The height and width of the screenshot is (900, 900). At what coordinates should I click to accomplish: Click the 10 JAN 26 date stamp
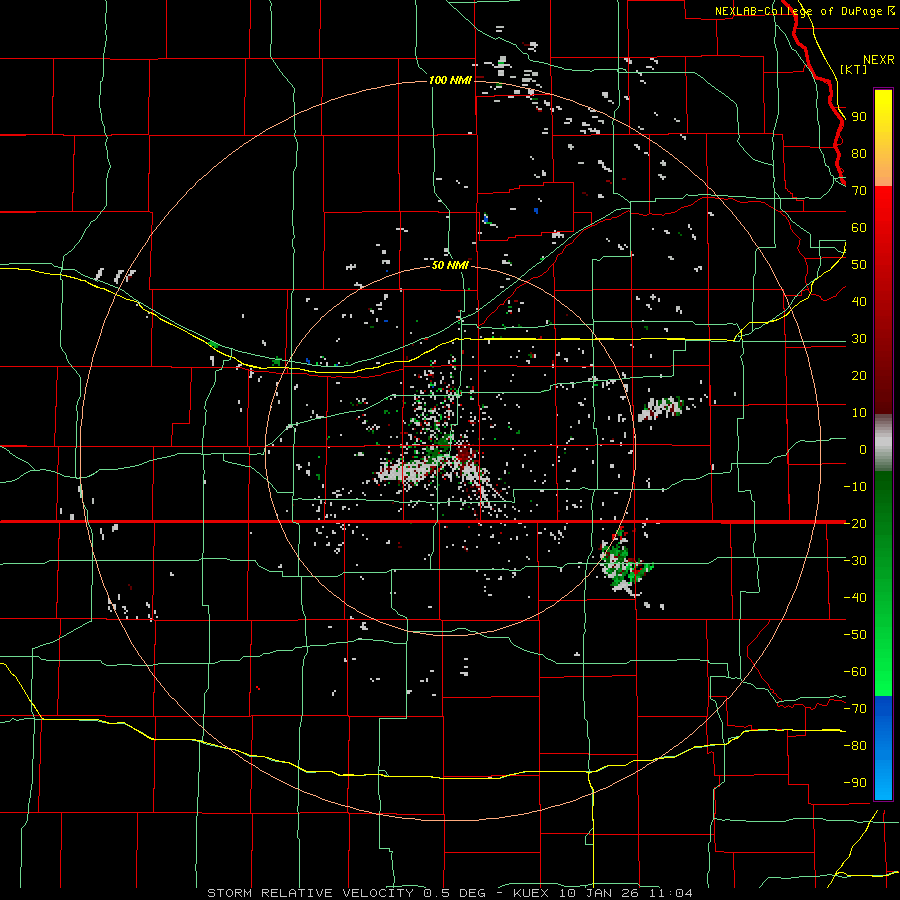tap(600, 893)
